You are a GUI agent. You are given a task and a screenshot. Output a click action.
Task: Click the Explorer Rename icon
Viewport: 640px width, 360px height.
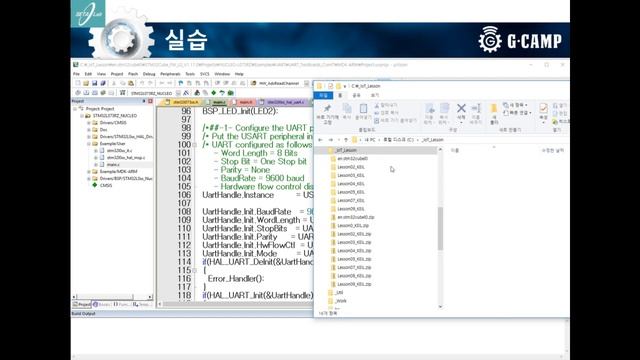(x=476, y=109)
